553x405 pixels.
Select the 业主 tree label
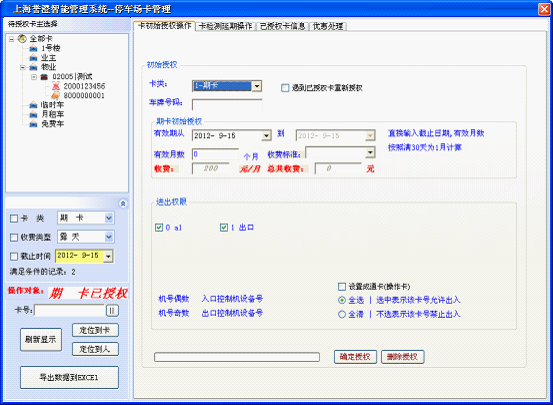48,58
